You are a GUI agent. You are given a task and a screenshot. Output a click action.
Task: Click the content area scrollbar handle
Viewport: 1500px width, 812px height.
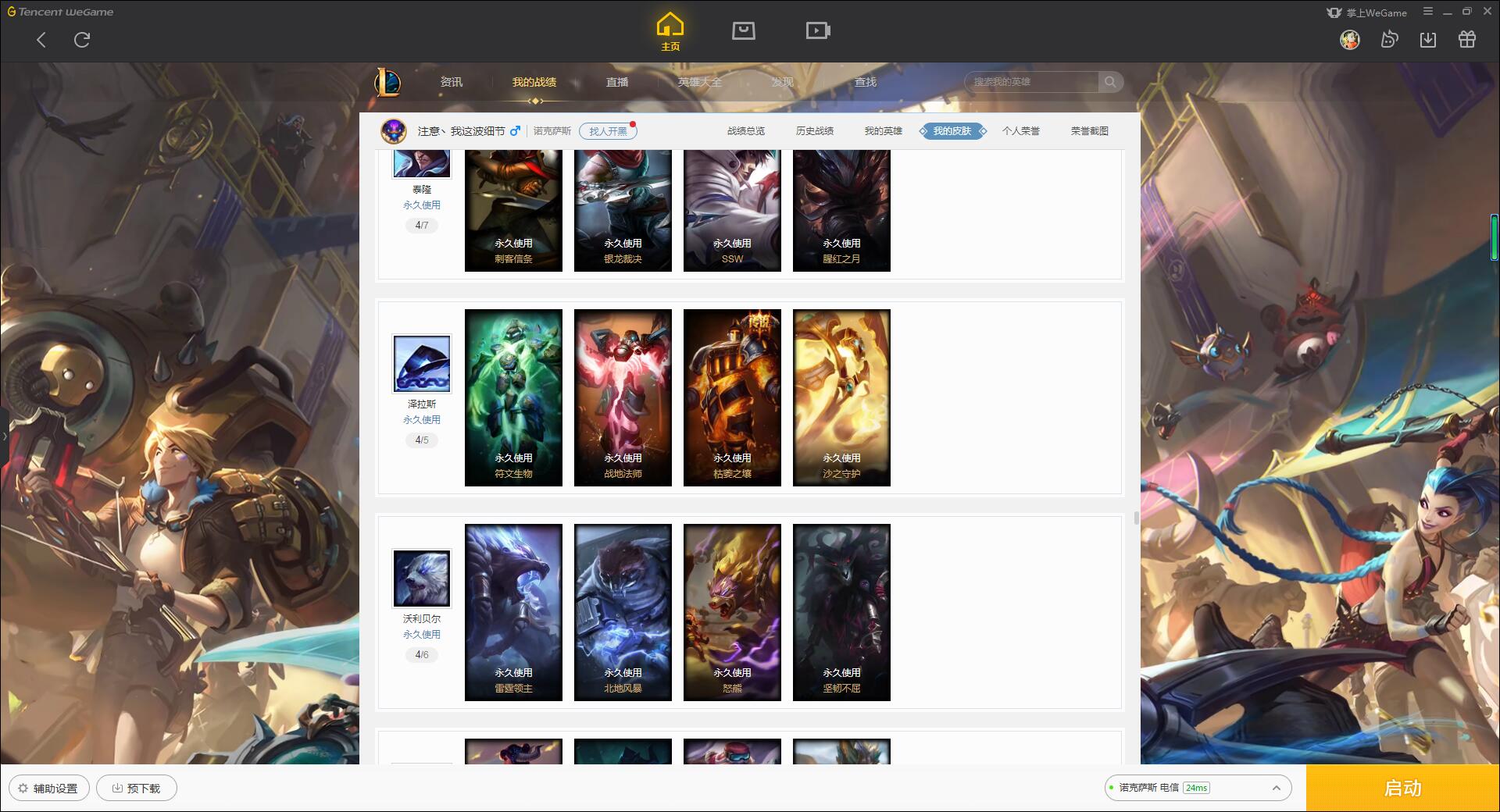1136,518
